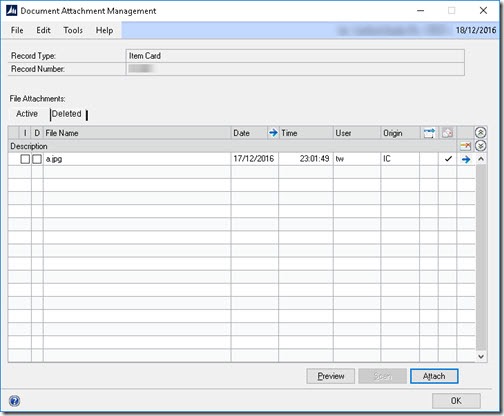Switch to the Deleted tab

[67, 114]
